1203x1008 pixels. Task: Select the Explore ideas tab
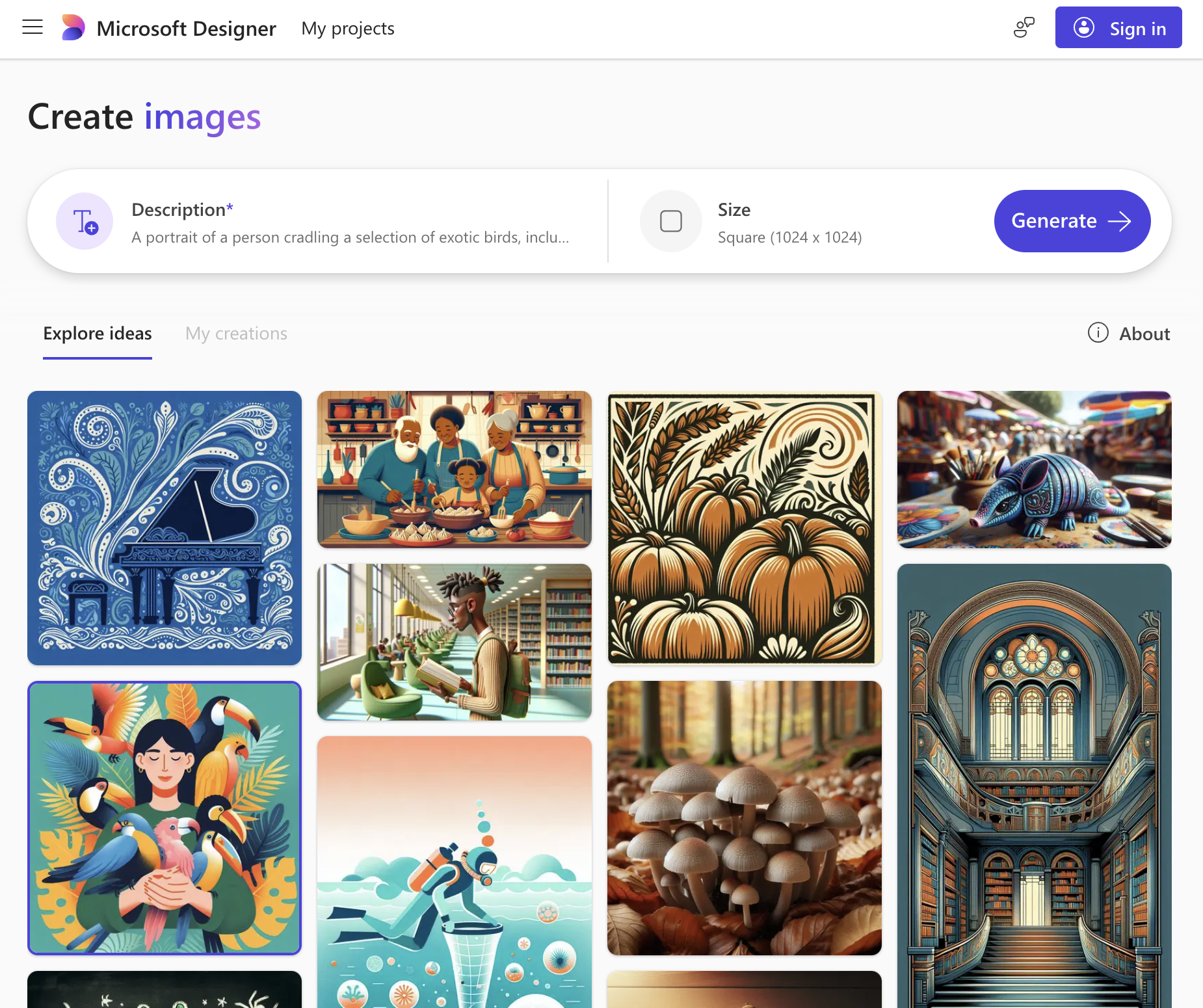(98, 334)
